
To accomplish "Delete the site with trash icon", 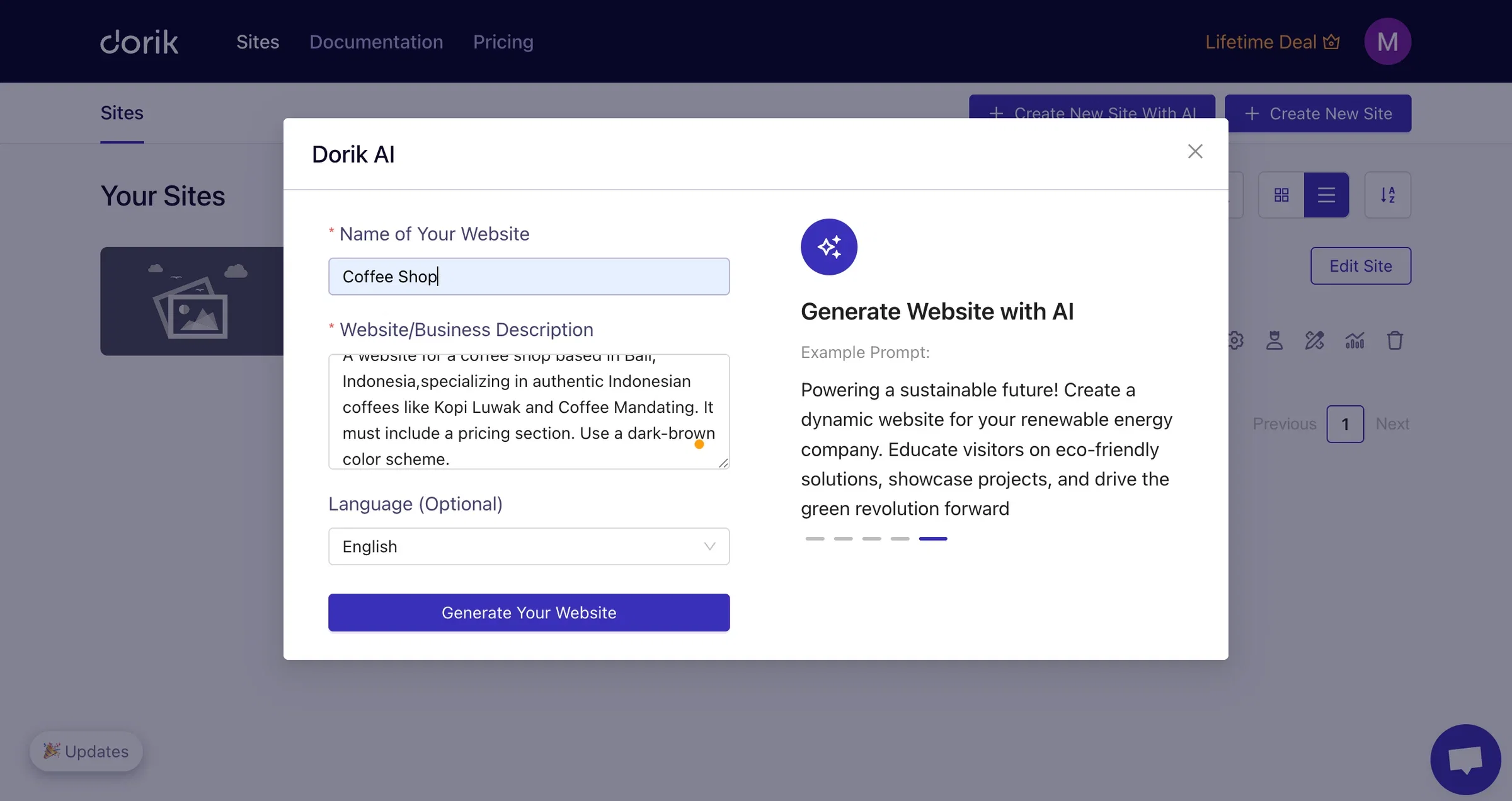I will coord(1395,340).
